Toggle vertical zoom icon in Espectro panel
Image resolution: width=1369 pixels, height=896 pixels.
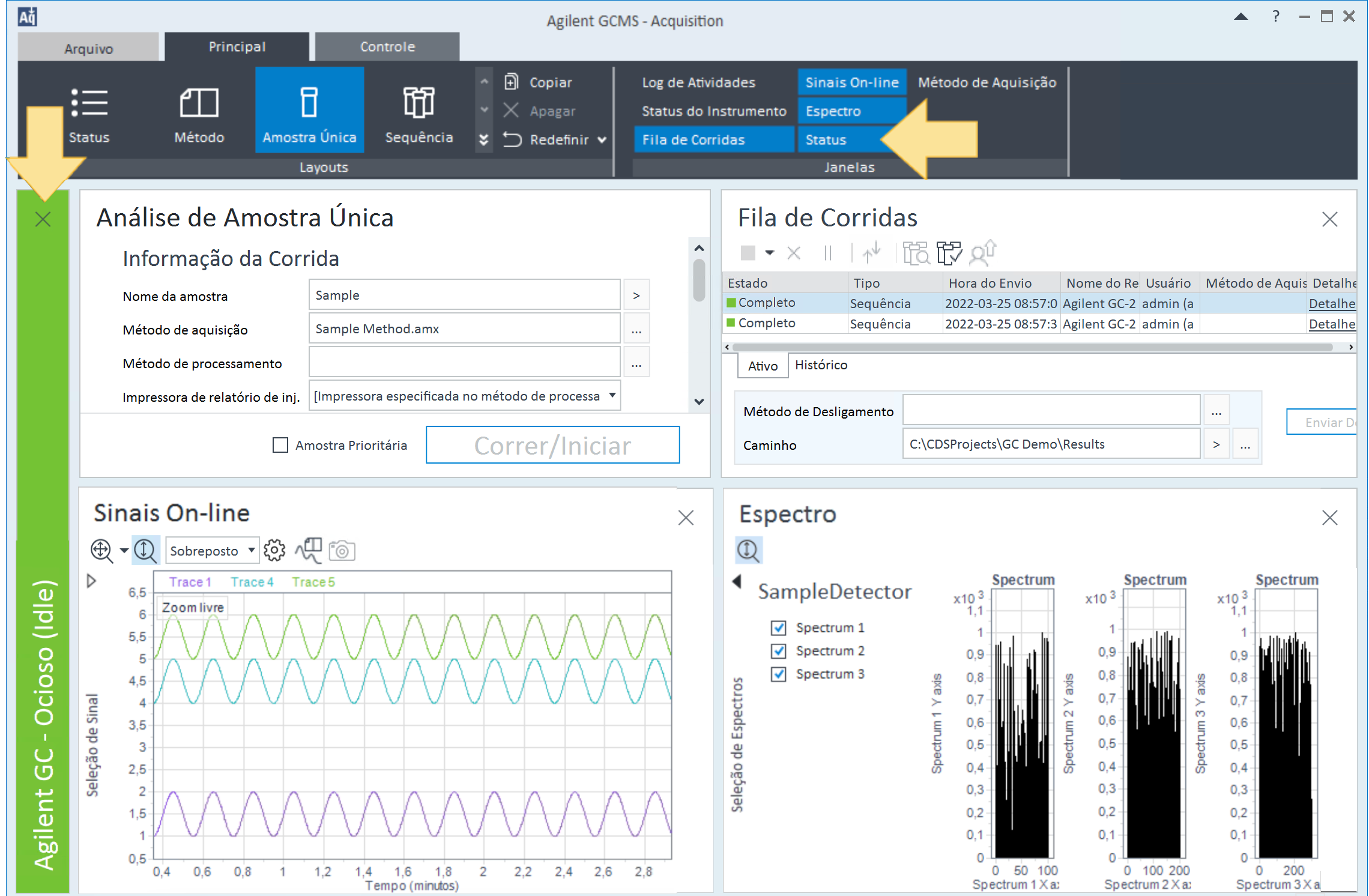click(749, 551)
